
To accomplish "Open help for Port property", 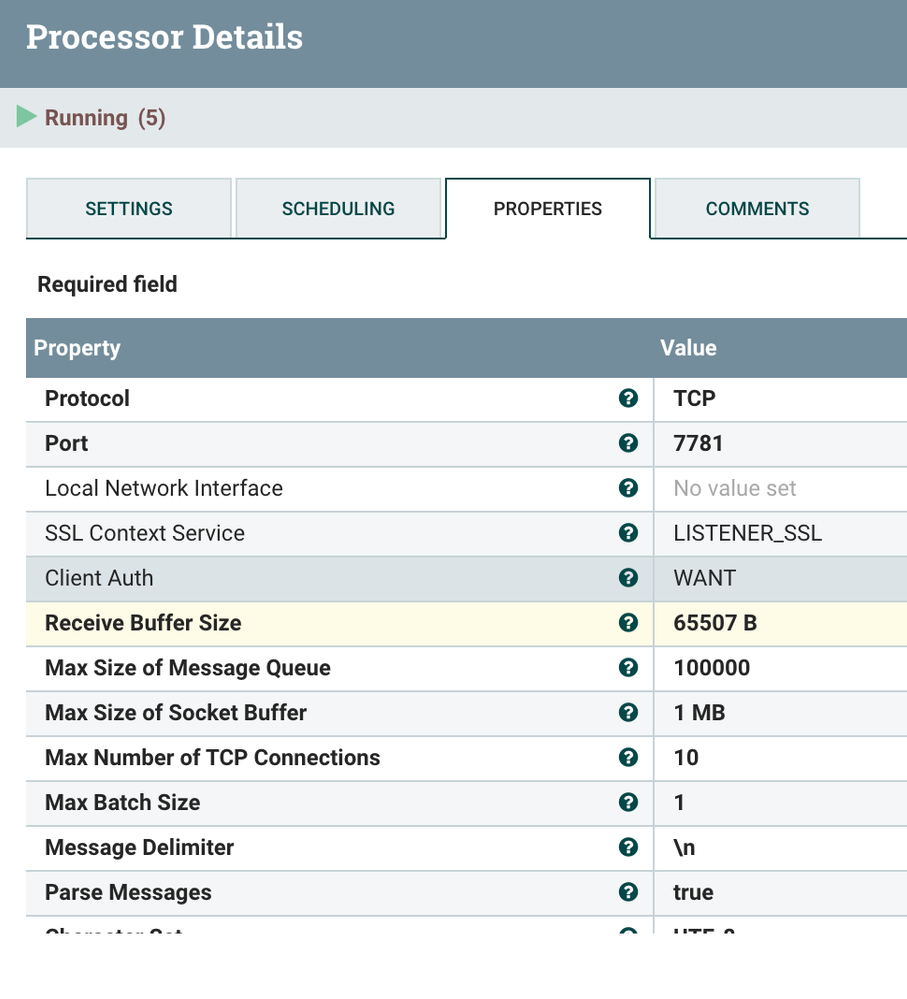I will tap(628, 443).
